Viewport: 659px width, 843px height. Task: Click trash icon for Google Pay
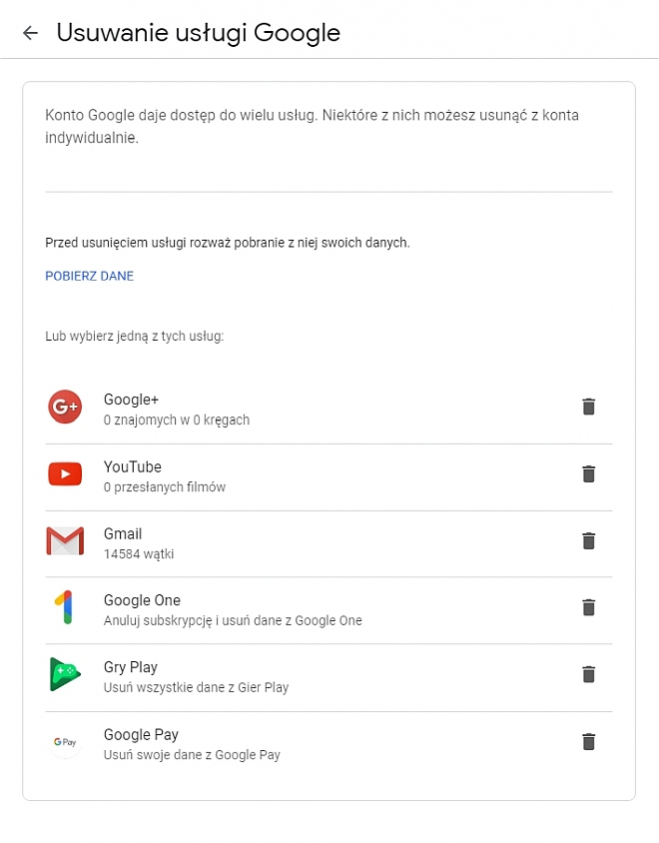pyautogui.click(x=589, y=741)
